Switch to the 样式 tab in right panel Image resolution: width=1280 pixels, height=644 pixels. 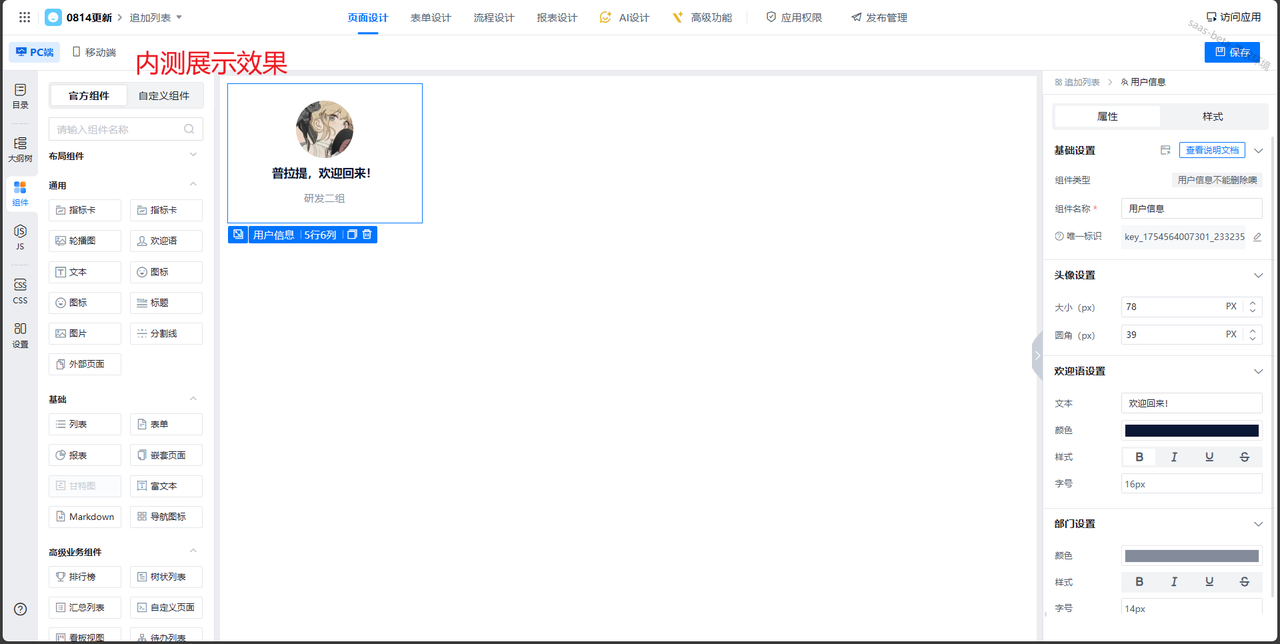(x=1212, y=116)
